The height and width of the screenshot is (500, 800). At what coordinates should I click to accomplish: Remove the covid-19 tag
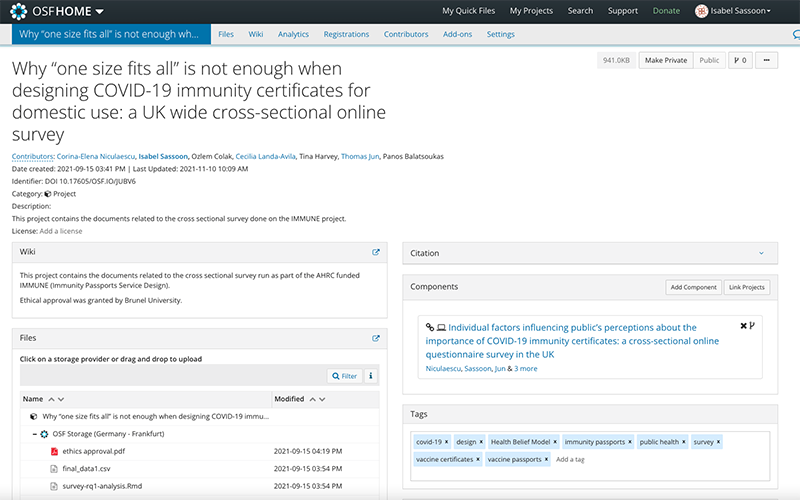[x=446, y=442]
